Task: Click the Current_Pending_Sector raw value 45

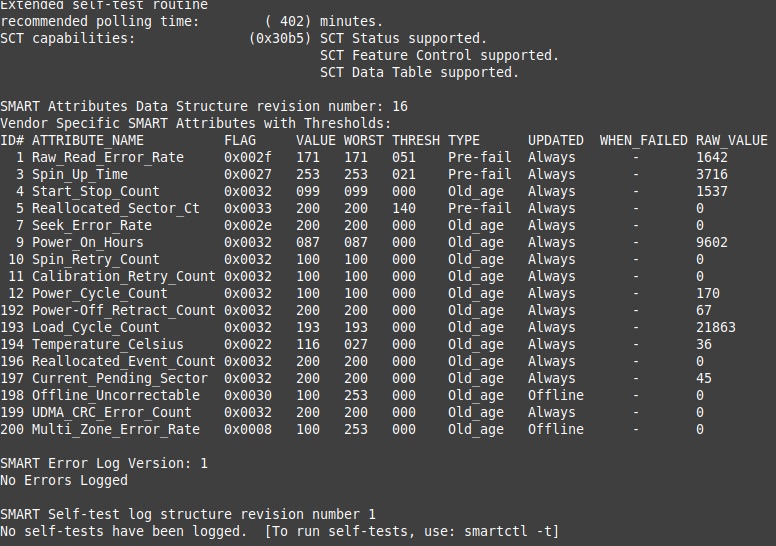Action: tap(704, 378)
